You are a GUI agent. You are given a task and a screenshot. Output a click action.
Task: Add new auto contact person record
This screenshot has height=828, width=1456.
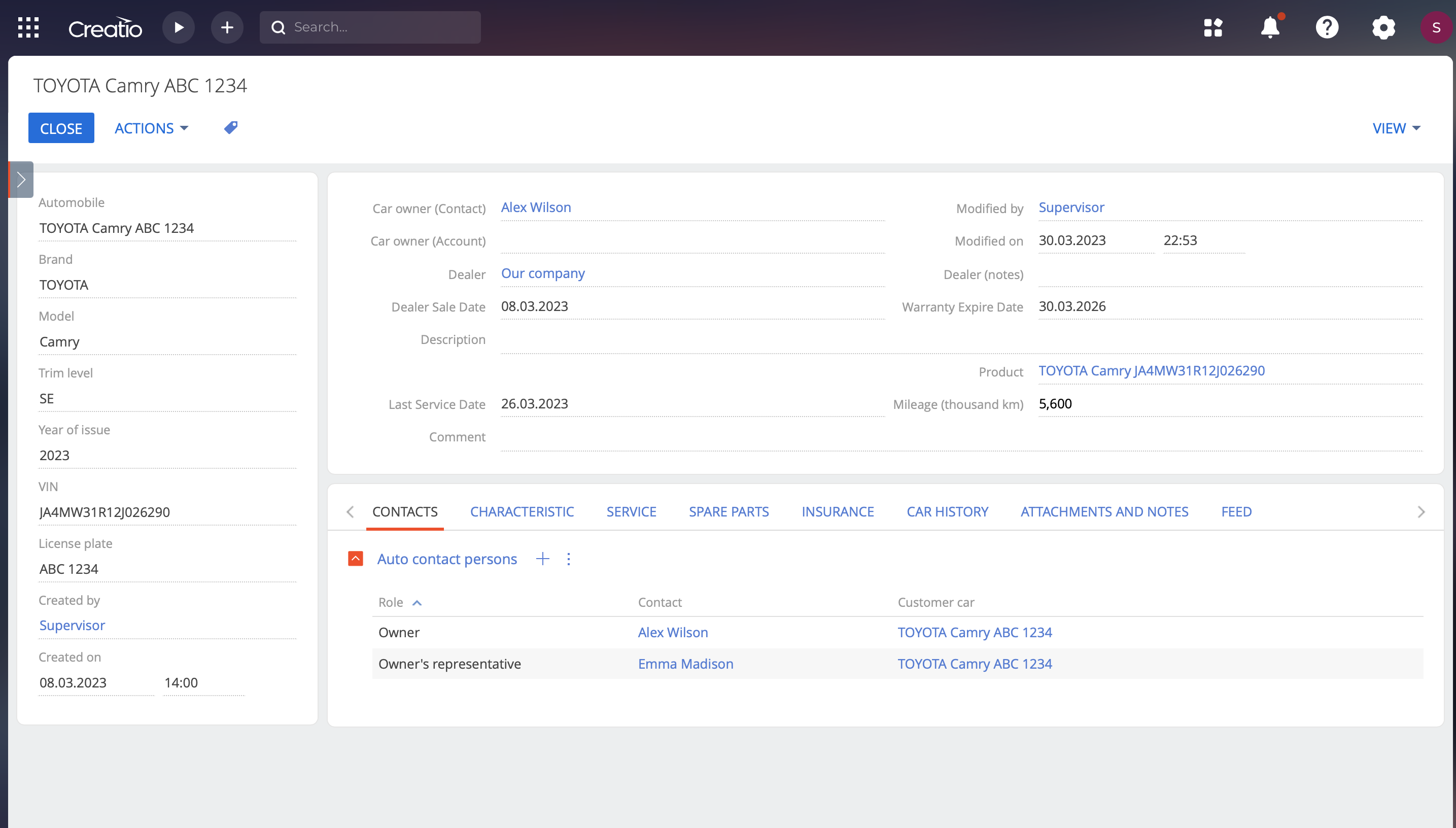tap(542, 559)
